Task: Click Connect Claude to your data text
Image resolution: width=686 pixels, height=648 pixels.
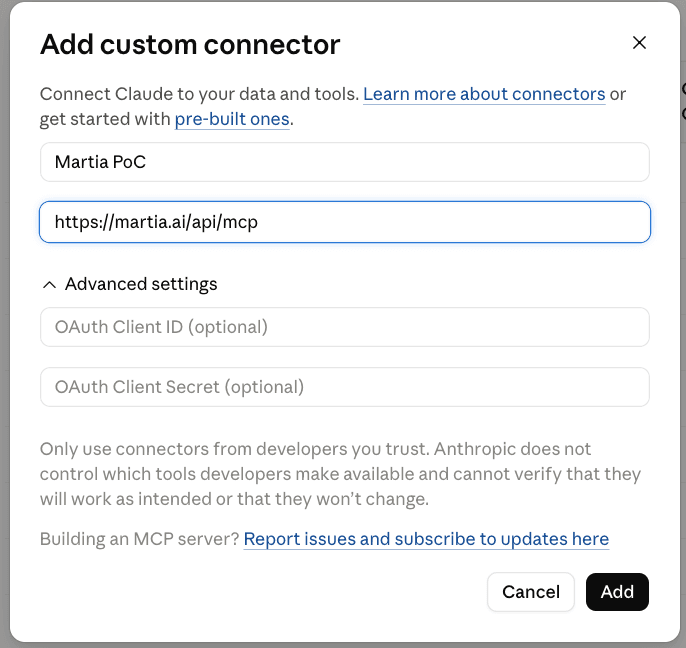Action: point(200,94)
